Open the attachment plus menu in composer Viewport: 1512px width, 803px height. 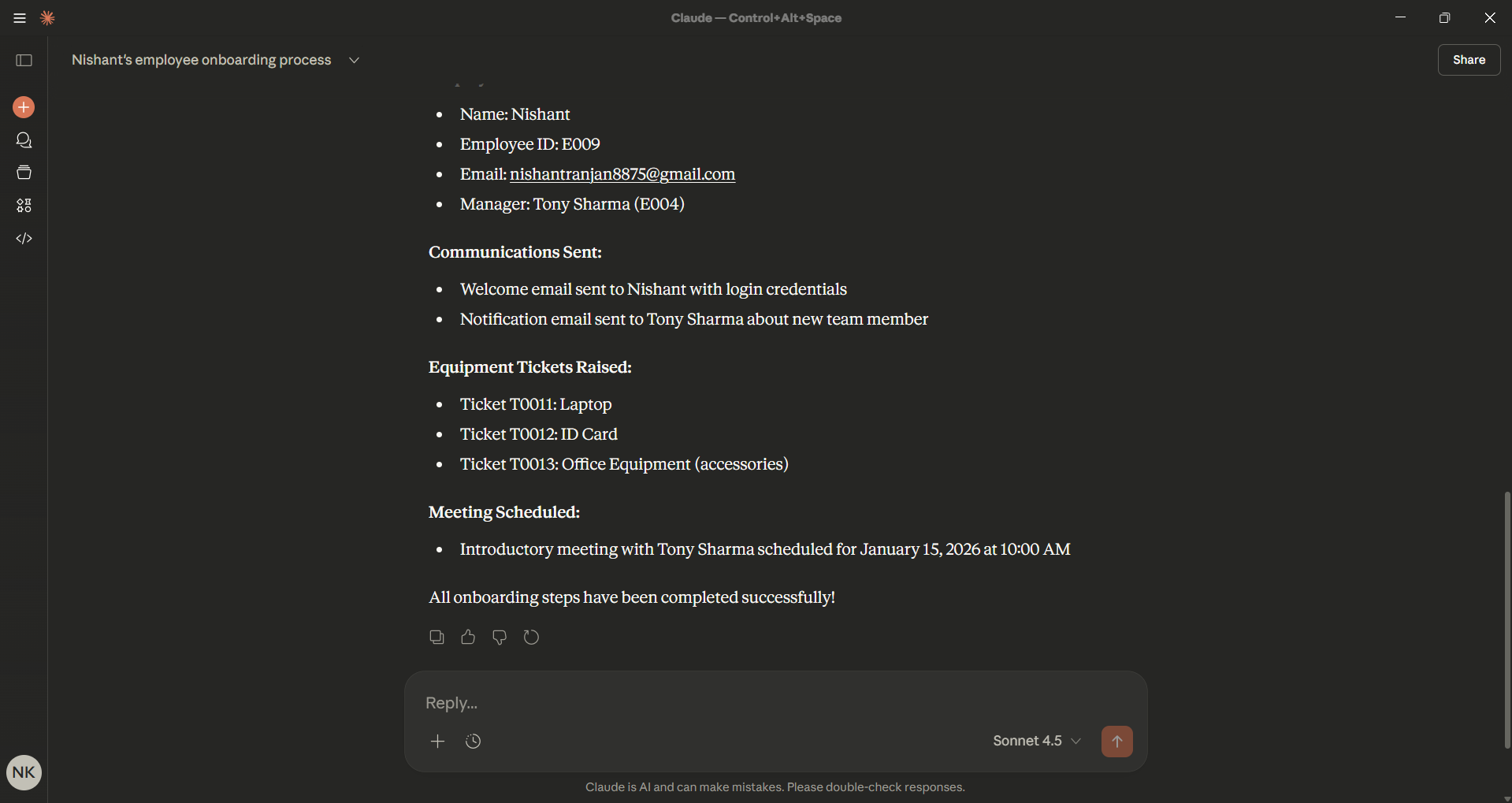[438, 741]
